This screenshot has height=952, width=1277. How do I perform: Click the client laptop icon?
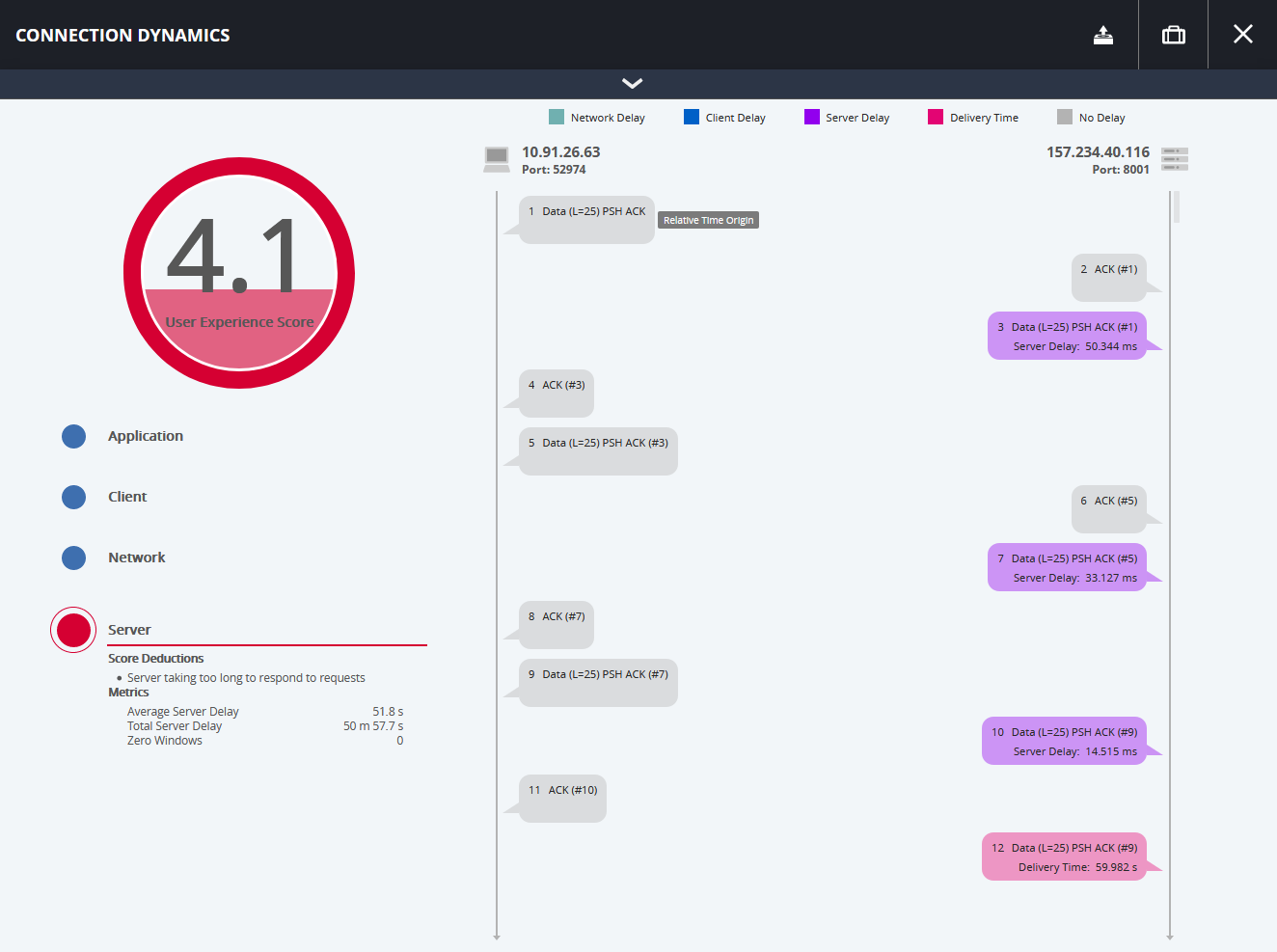(x=497, y=159)
